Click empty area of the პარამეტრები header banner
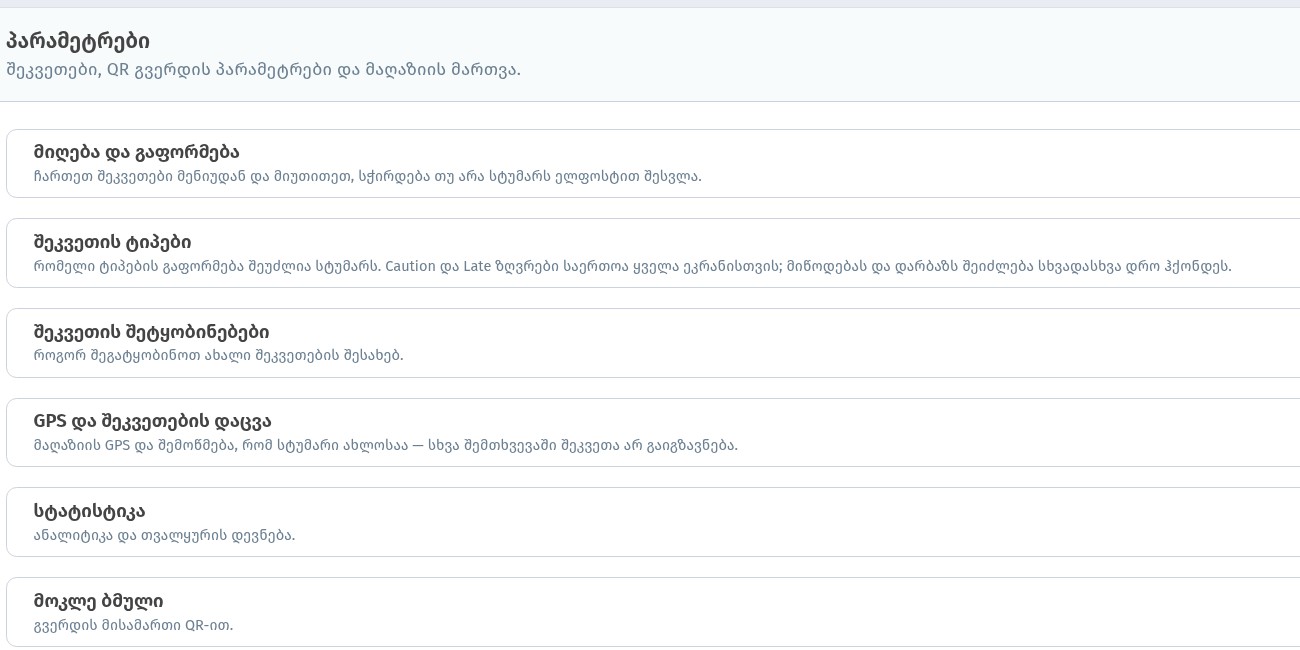The height and width of the screenshot is (650, 1300). pyautogui.click(x=900, y=54)
